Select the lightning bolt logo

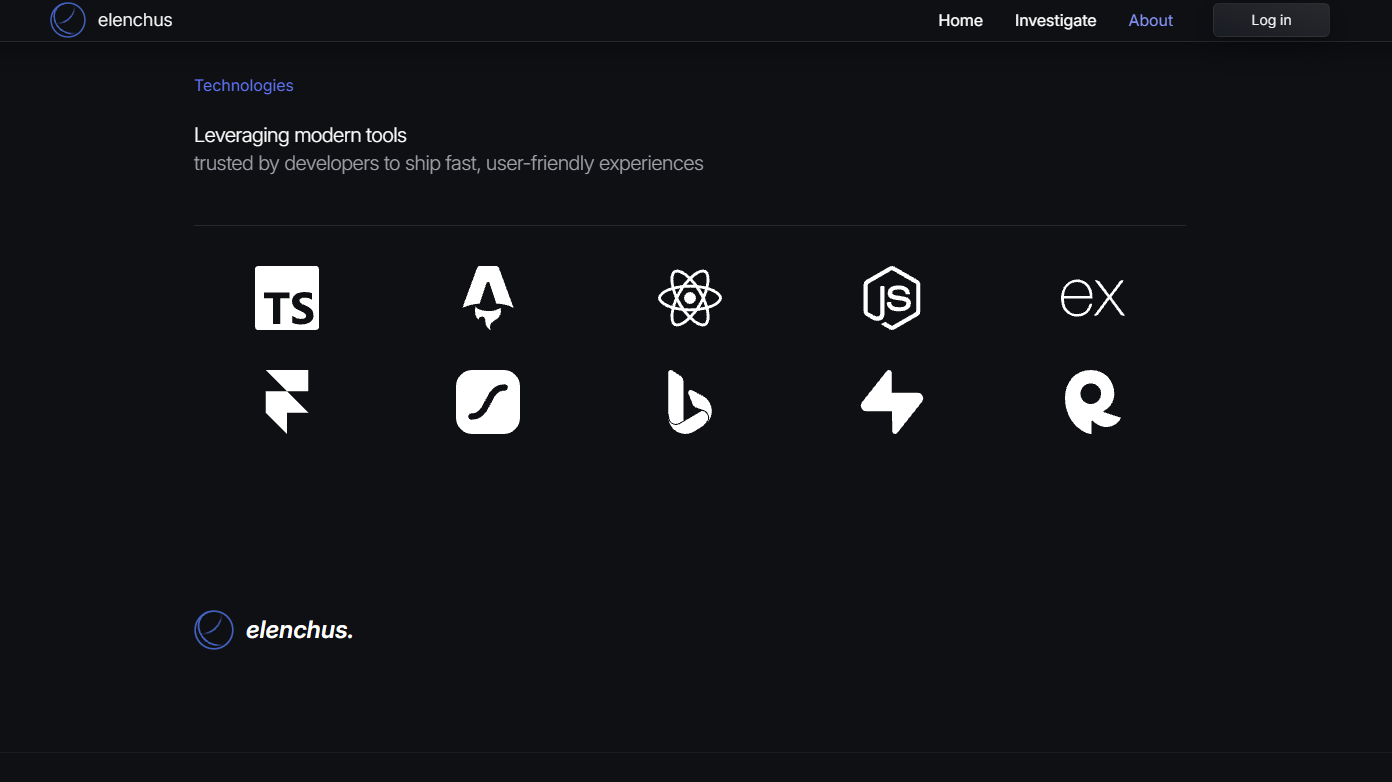[891, 402]
